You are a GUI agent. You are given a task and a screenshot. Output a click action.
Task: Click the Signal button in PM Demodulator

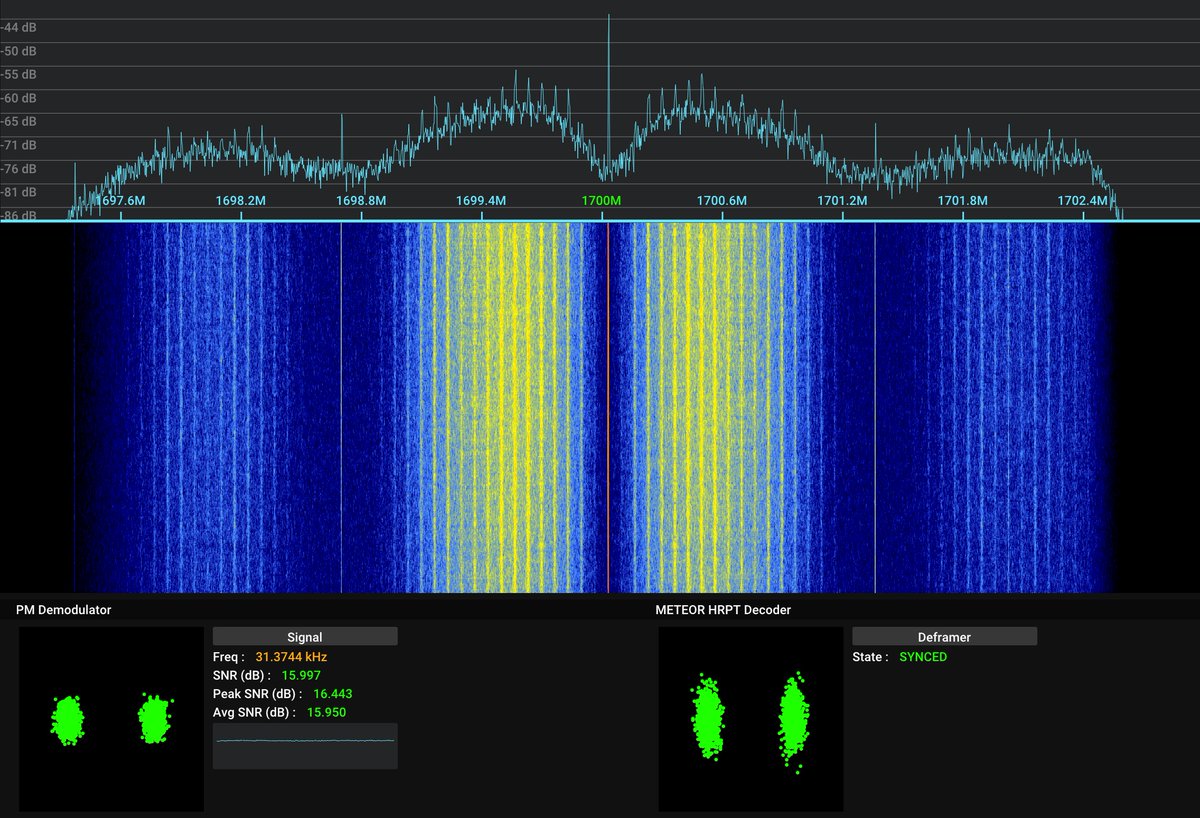tap(305, 636)
